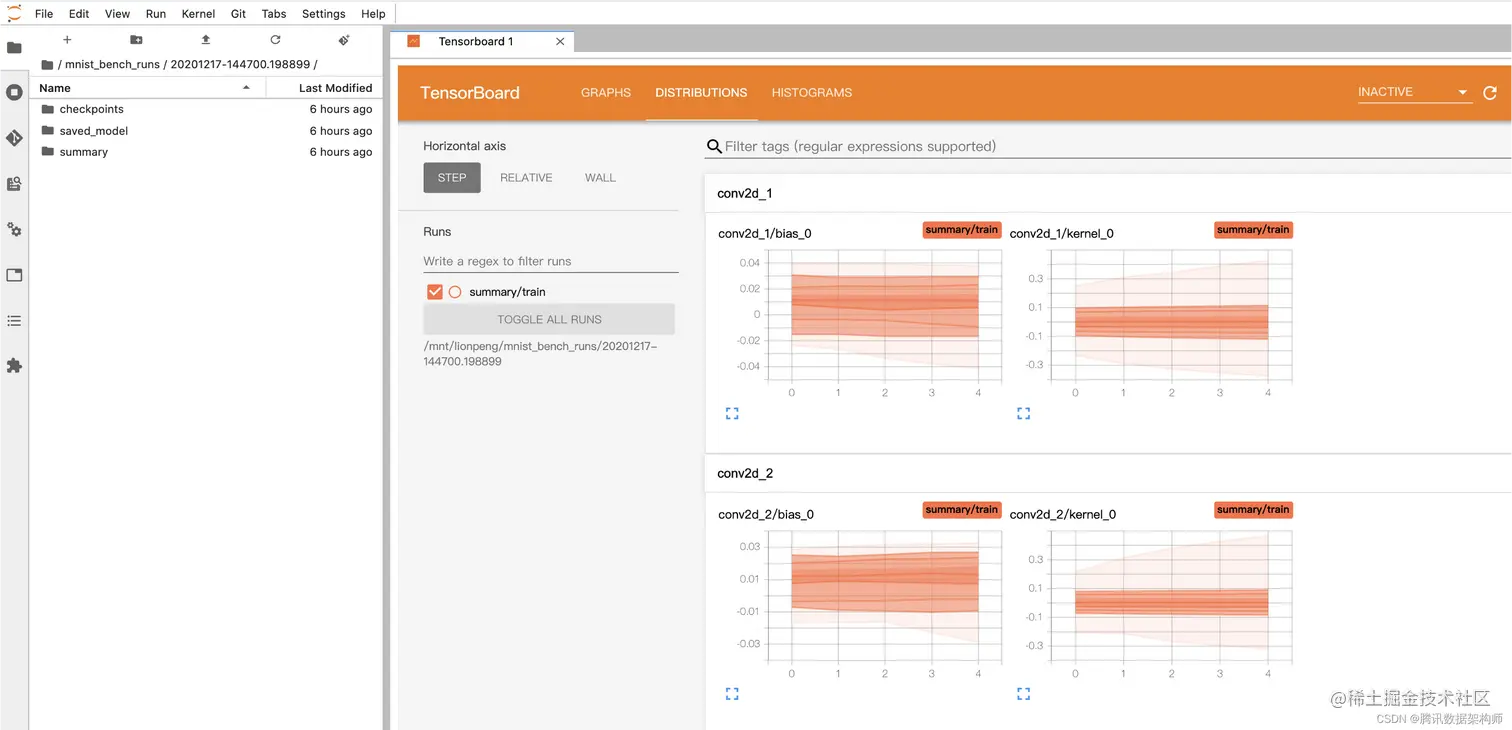Uncheck the summary/train run checkbox
Image resolution: width=1512 pixels, height=730 pixels.
click(434, 292)
